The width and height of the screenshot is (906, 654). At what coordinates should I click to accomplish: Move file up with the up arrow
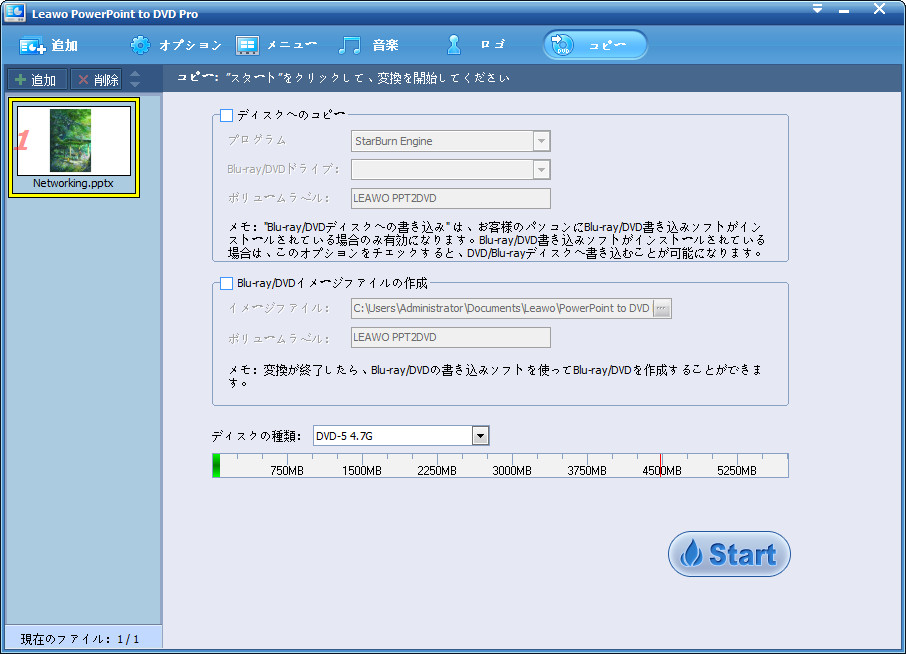[135, 74]
